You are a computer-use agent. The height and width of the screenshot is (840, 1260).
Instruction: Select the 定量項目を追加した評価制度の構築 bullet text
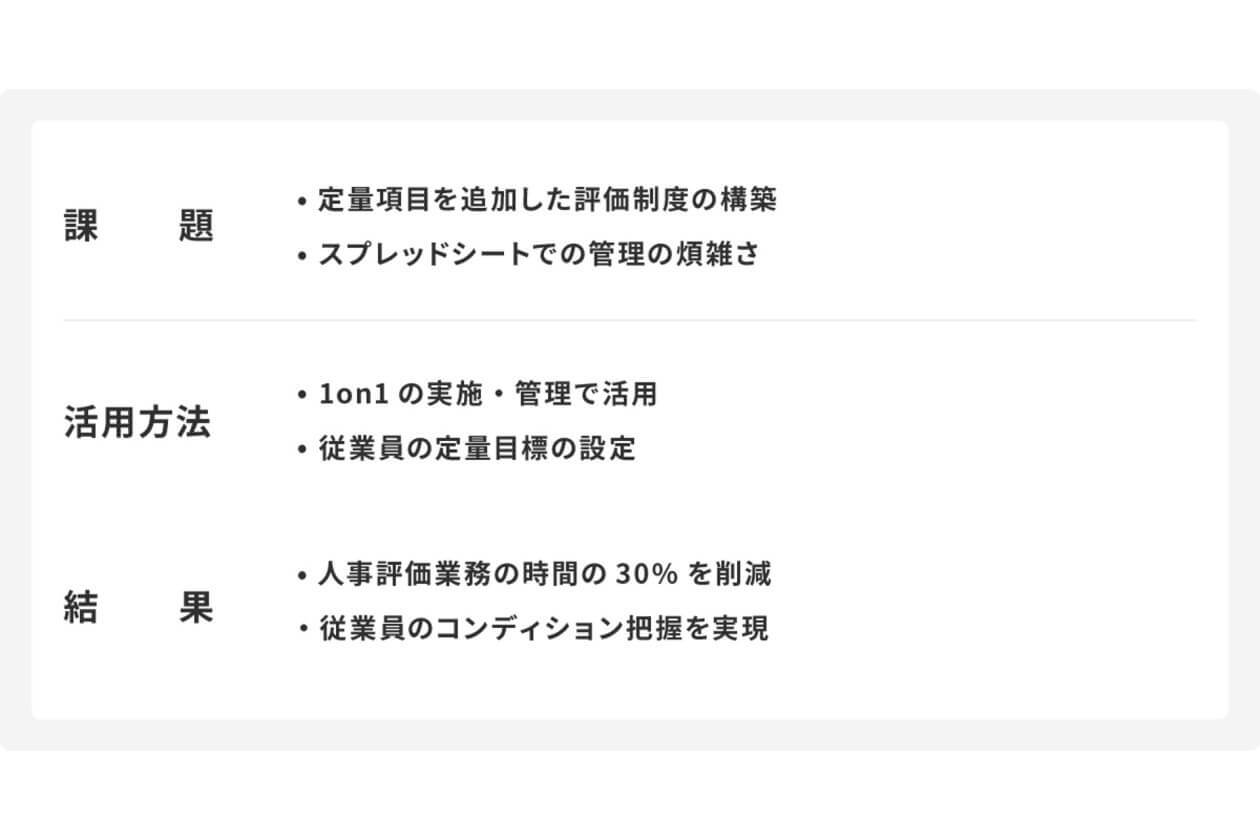click(x=547, y=200)
